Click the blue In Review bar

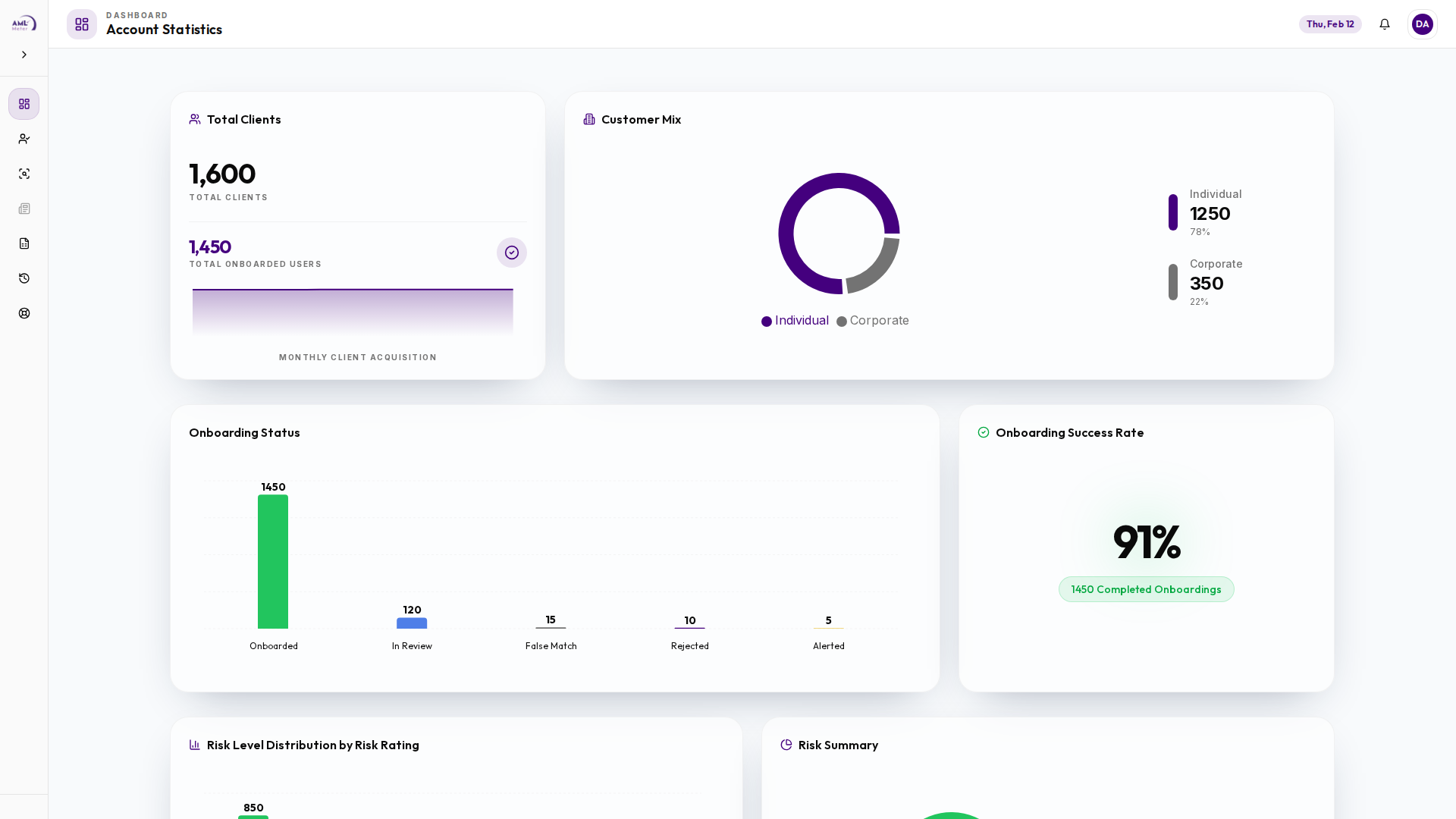(412, 623)
